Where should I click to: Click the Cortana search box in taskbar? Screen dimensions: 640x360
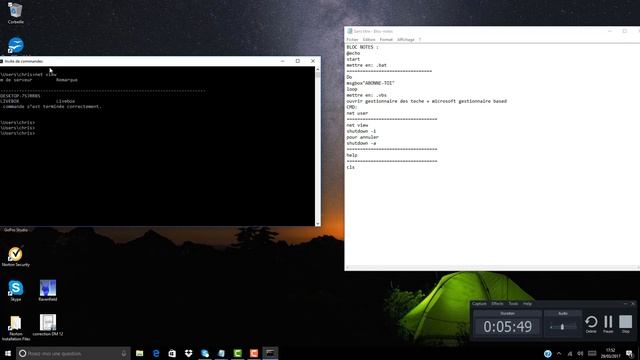[73, 353]
